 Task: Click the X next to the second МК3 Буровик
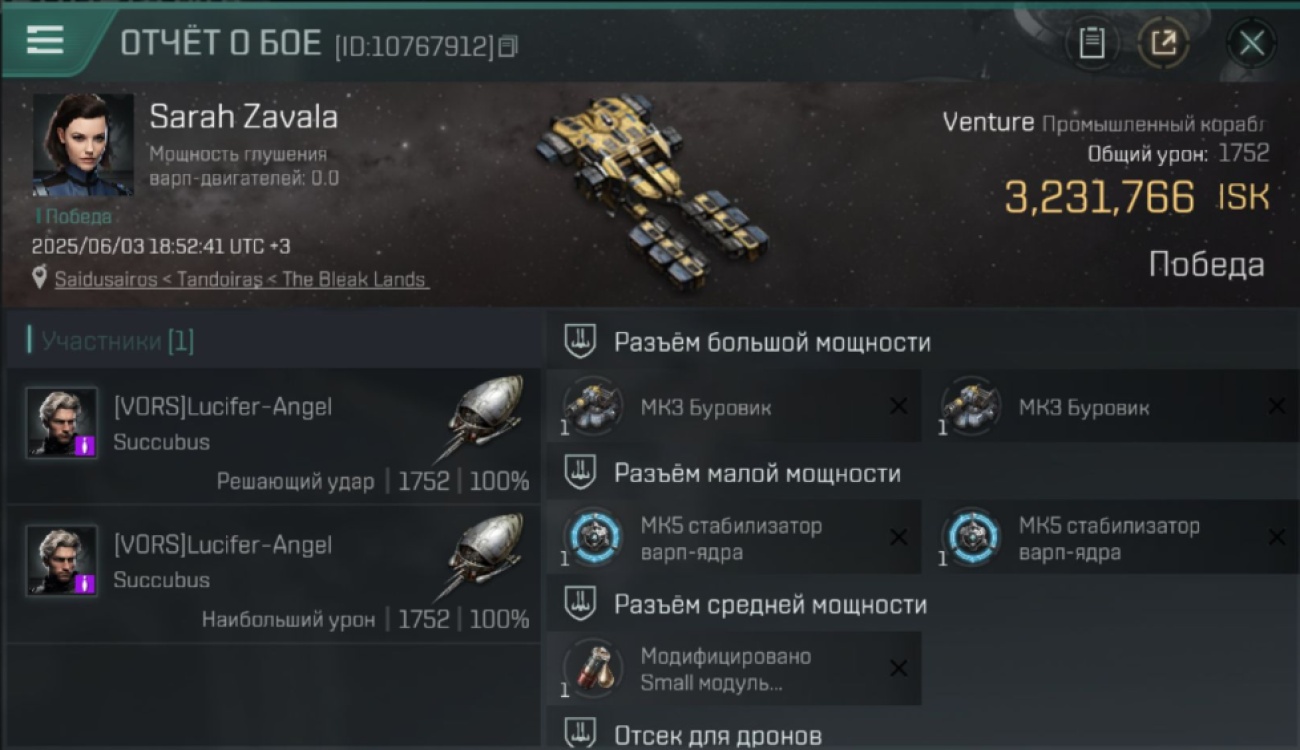coord(1277,406)
